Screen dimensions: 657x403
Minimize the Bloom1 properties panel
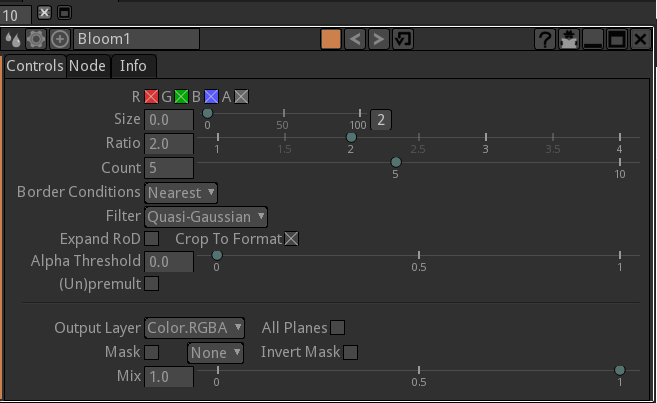(x=592, y=39)
